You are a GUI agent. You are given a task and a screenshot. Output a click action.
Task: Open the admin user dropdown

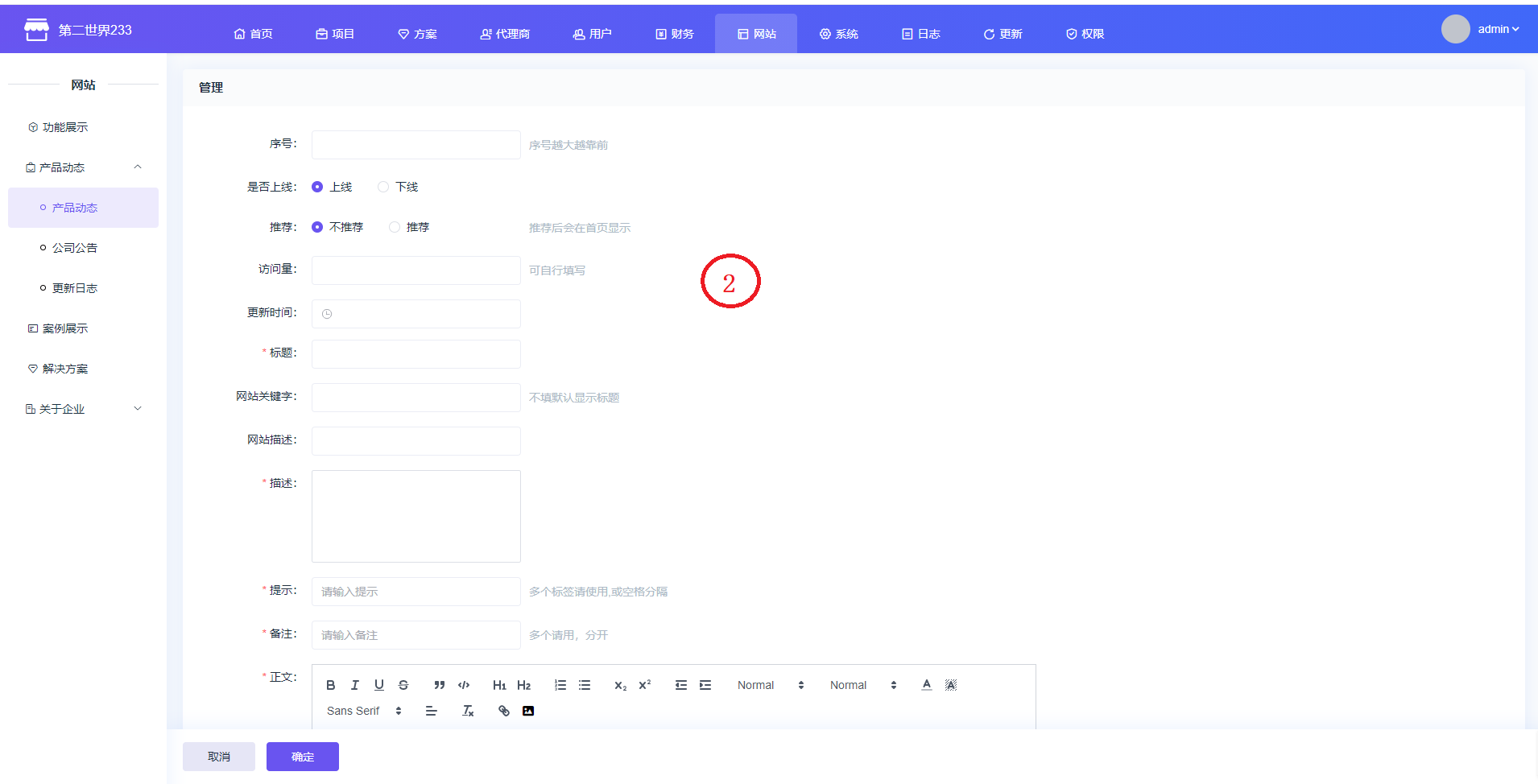[1498, 29]
